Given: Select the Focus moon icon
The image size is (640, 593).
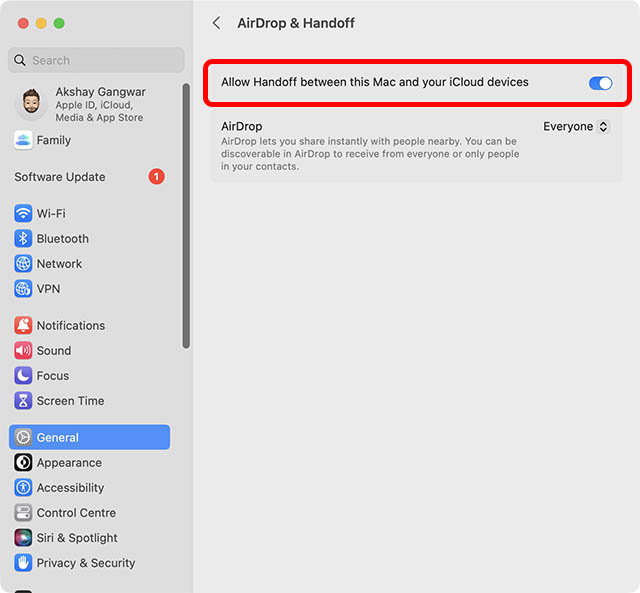Looking at the screenshot, I should 23,375.
